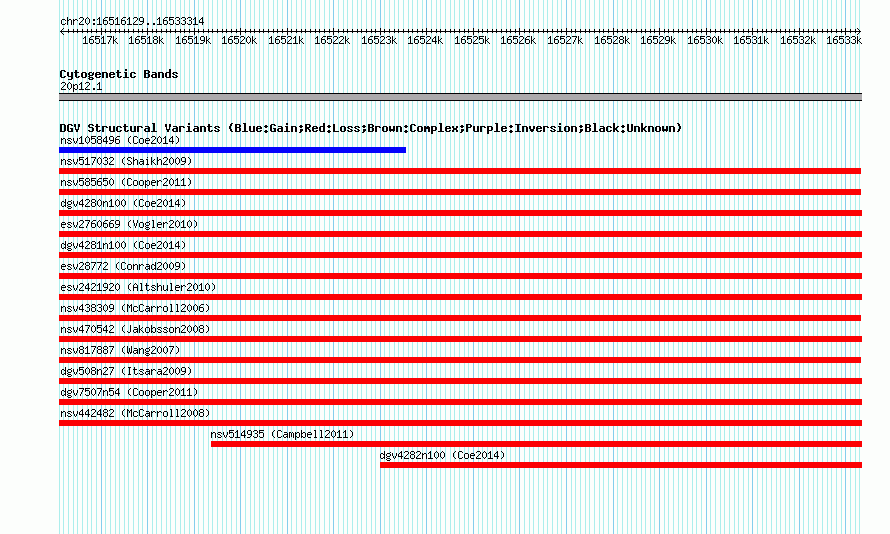
Task: Open dgv7507n54 (Cooper2011) label
Action: [x=129, y=392]
